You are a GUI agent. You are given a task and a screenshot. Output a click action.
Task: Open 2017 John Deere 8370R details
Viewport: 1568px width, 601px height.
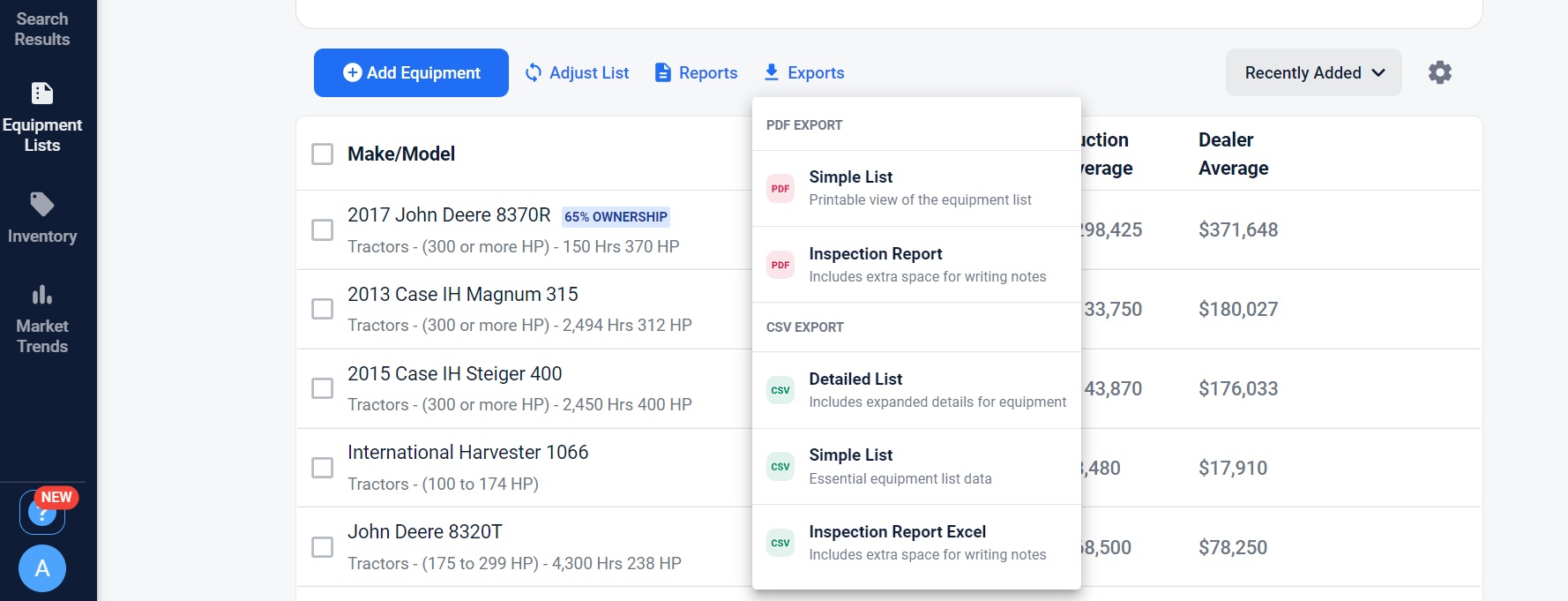tap(449, 215)
